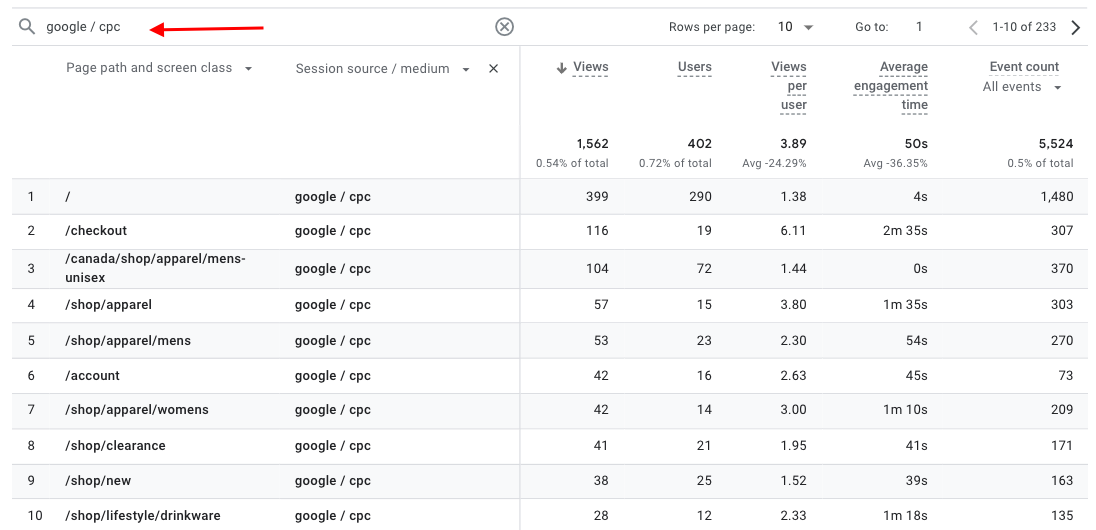Image resolution: width=1096 pixels, height=530 pixels.
Task: Clear the search field with the X icon
Action: pyautogui.click(x=504, y=27)
